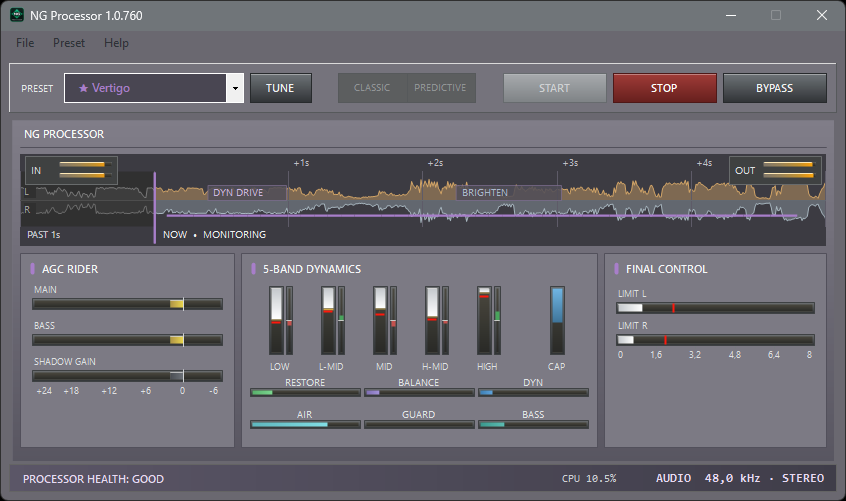Click the LIMIT R meter
This screenshot has width=846, height=501.
click(715, 340)
